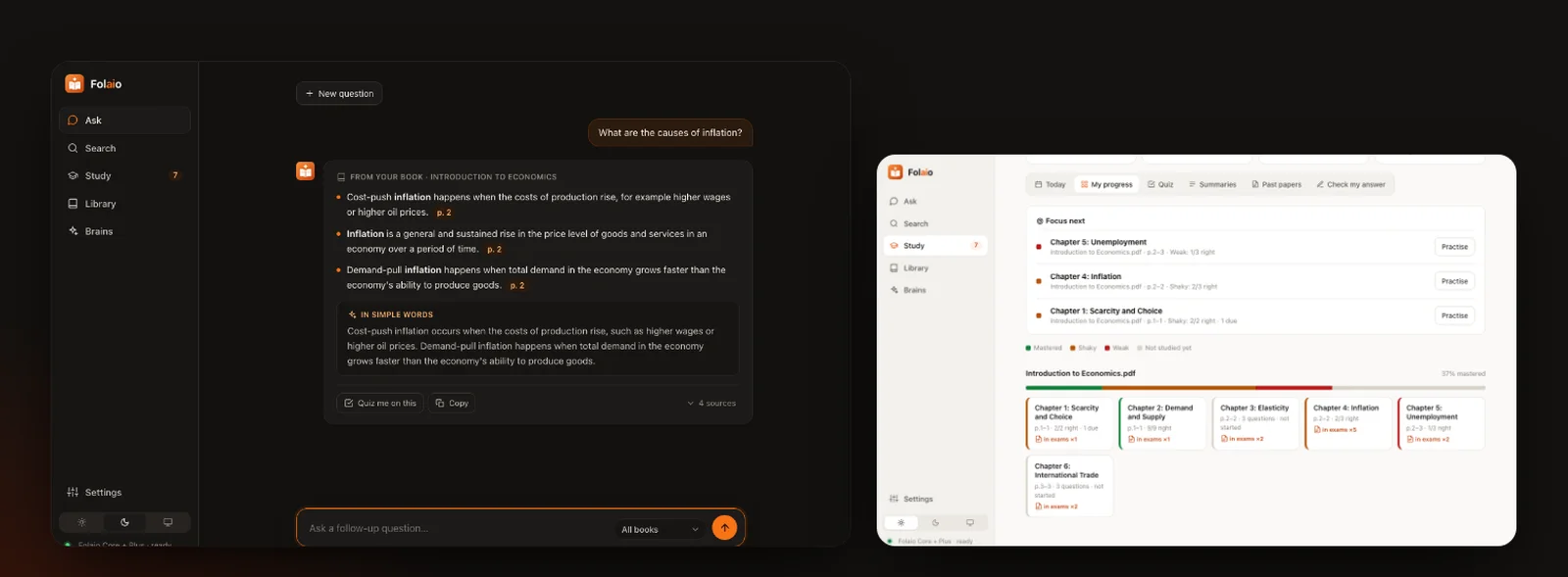Image resolution: width=1568 pixels, height=577 pixels.
Task: Send question with orange arrow button
Action: [x=724, y=528]
